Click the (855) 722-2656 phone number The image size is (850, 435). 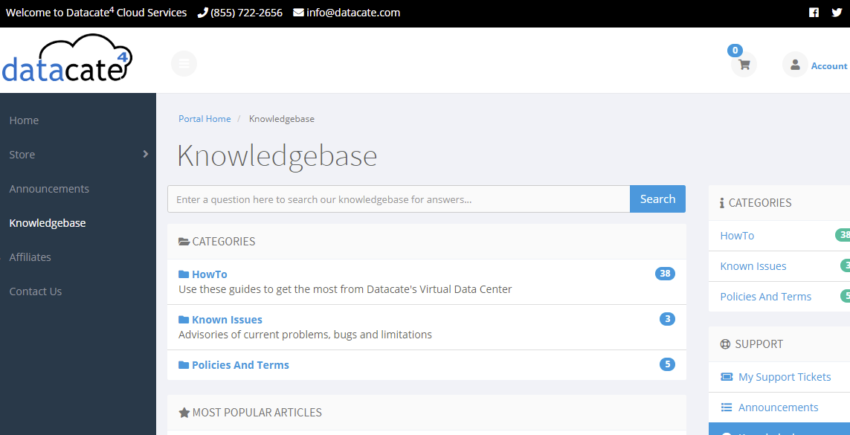click(x=247, y=12)
